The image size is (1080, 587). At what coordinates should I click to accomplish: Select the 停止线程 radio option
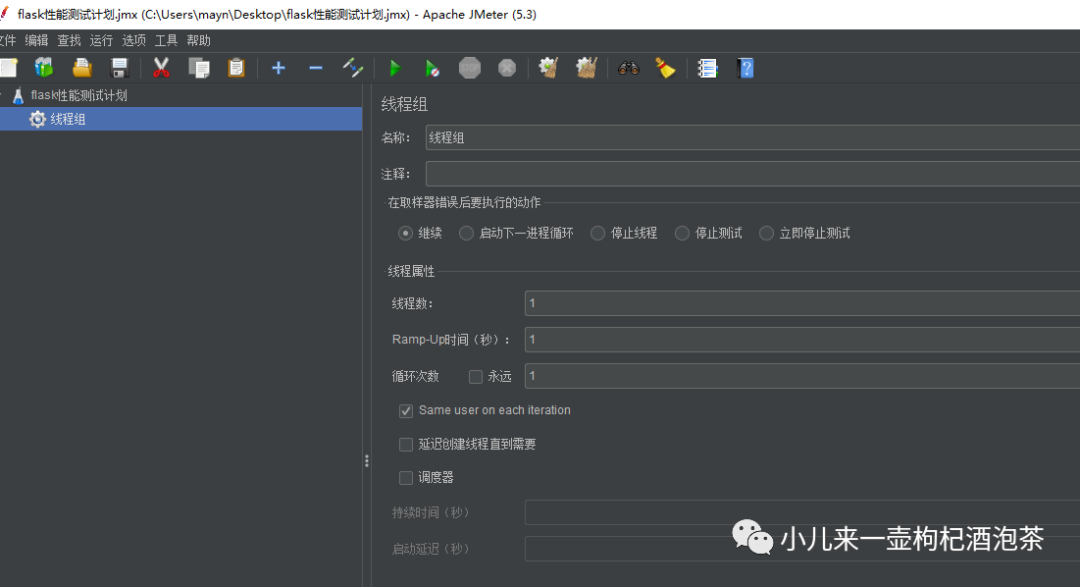tap(597, 232)
